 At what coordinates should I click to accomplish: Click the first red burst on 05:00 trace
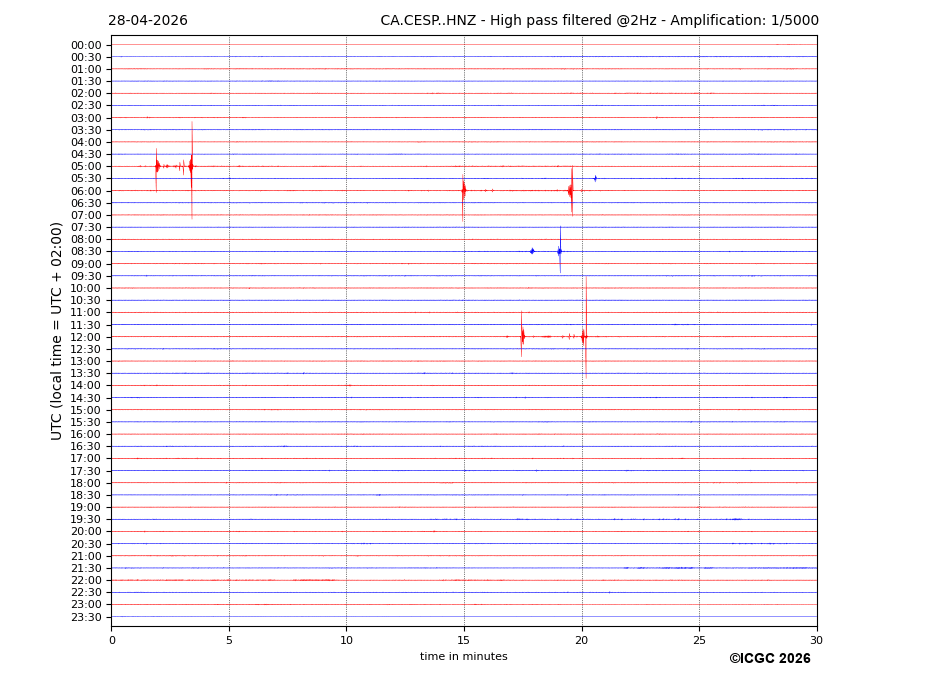(x=157, y=169)
